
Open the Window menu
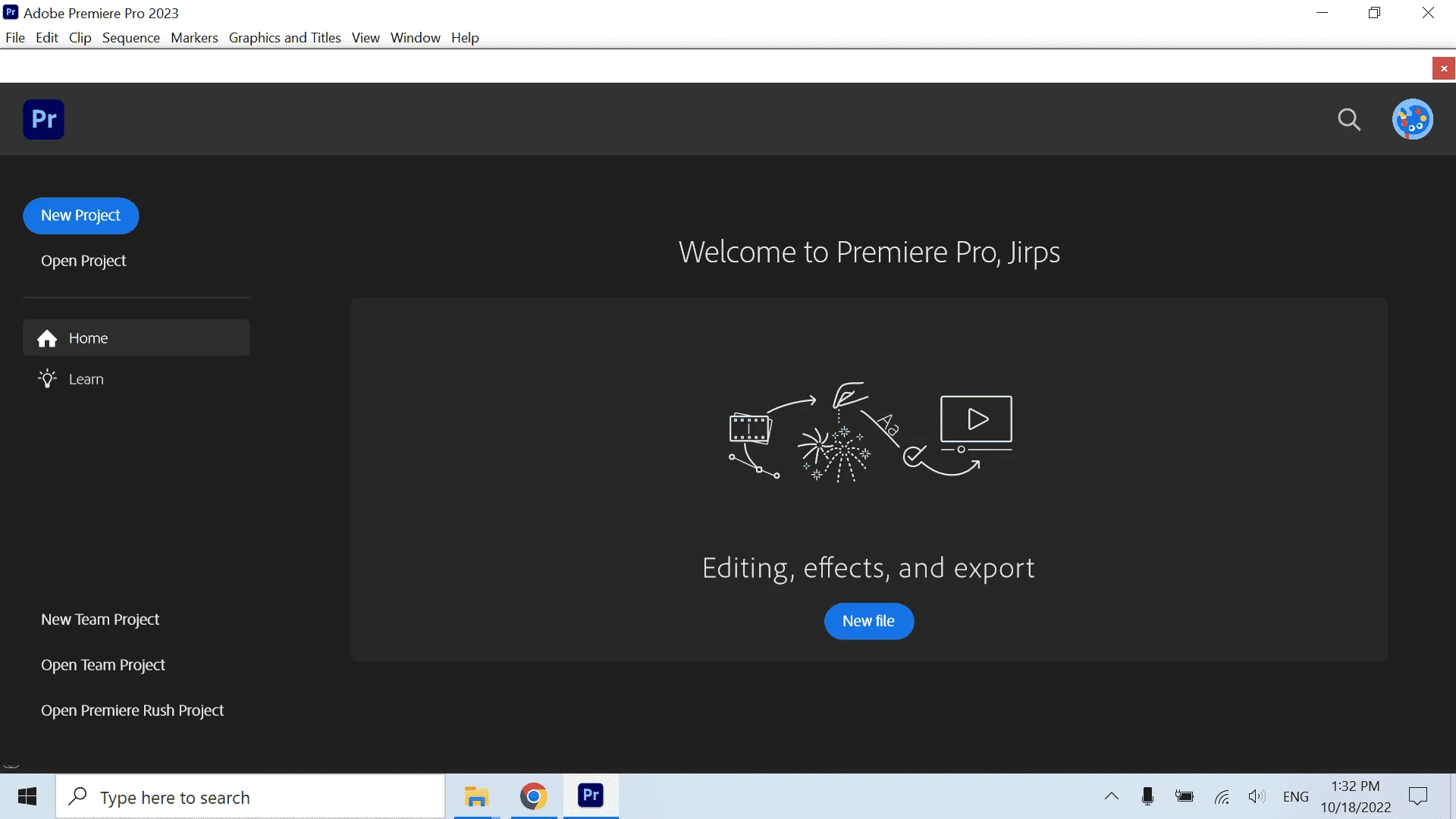(416, 38)
